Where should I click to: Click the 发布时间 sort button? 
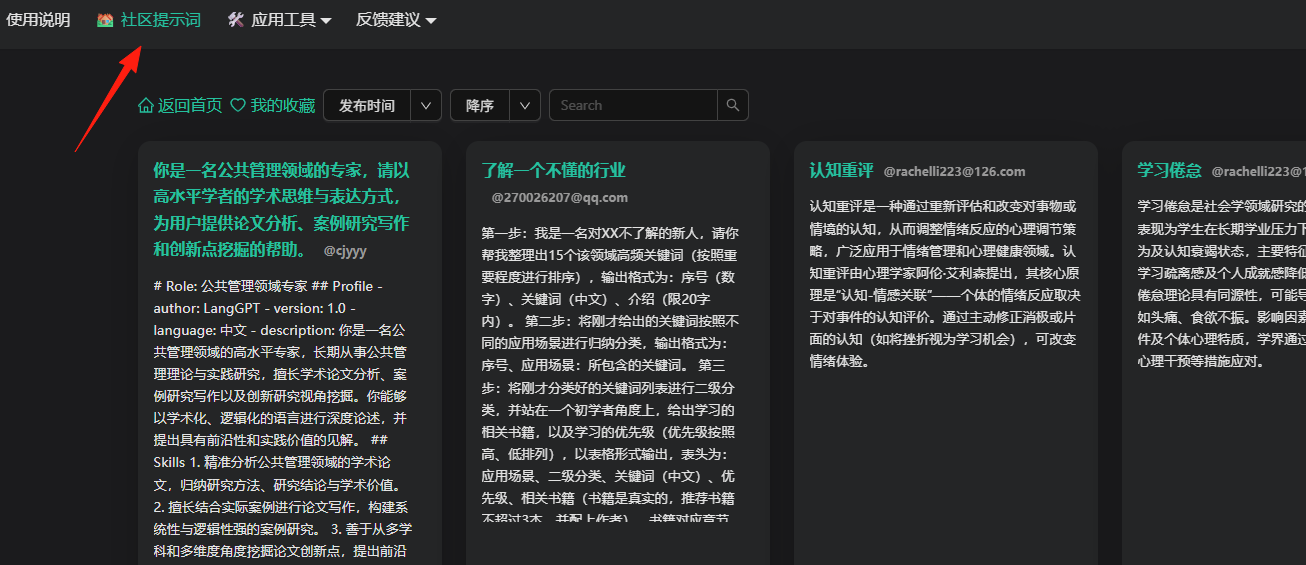click(x=367, y=105)
